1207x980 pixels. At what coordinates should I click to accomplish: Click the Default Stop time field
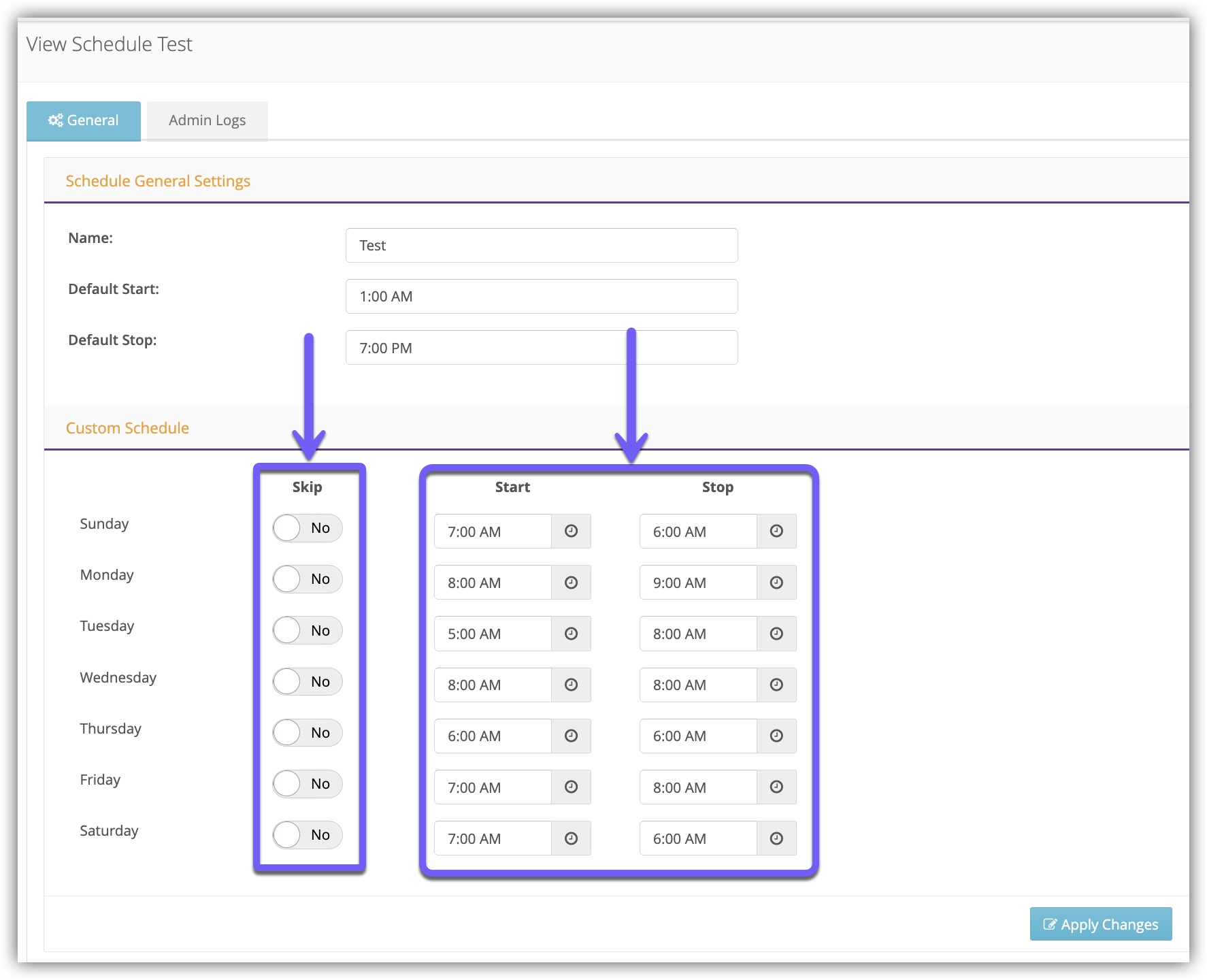541,348
